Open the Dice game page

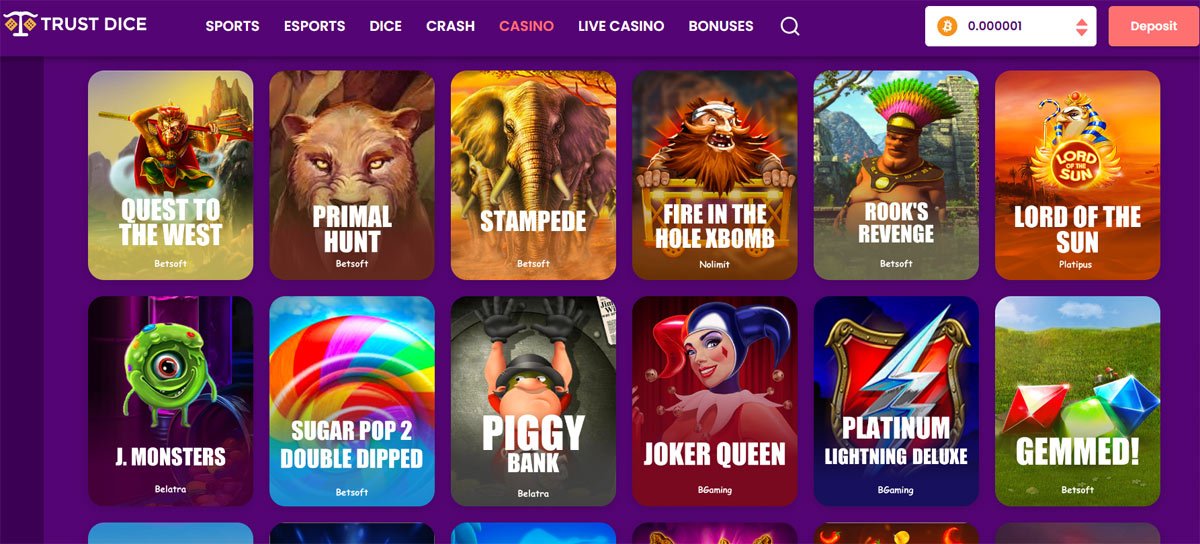click(x=385, y=26)
